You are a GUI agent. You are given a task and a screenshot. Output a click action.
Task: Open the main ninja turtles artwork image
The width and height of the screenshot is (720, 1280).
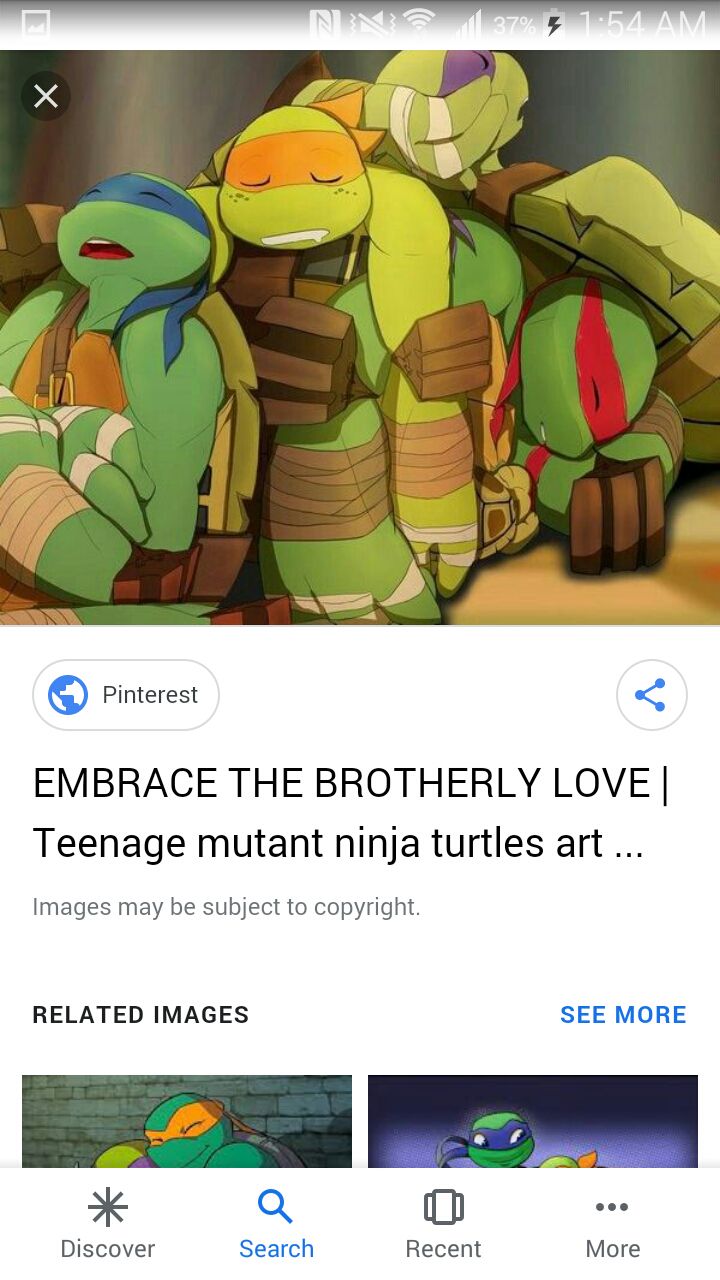360,337
